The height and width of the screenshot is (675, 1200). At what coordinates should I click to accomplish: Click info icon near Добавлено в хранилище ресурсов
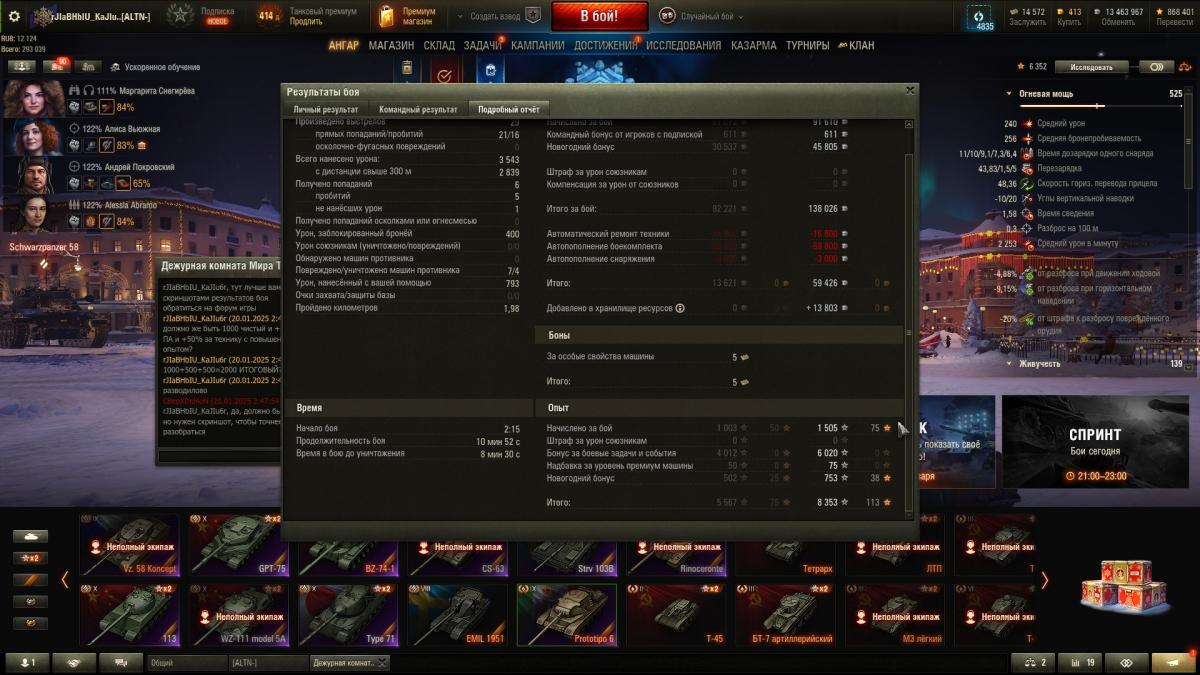click(x=680, y=308)
